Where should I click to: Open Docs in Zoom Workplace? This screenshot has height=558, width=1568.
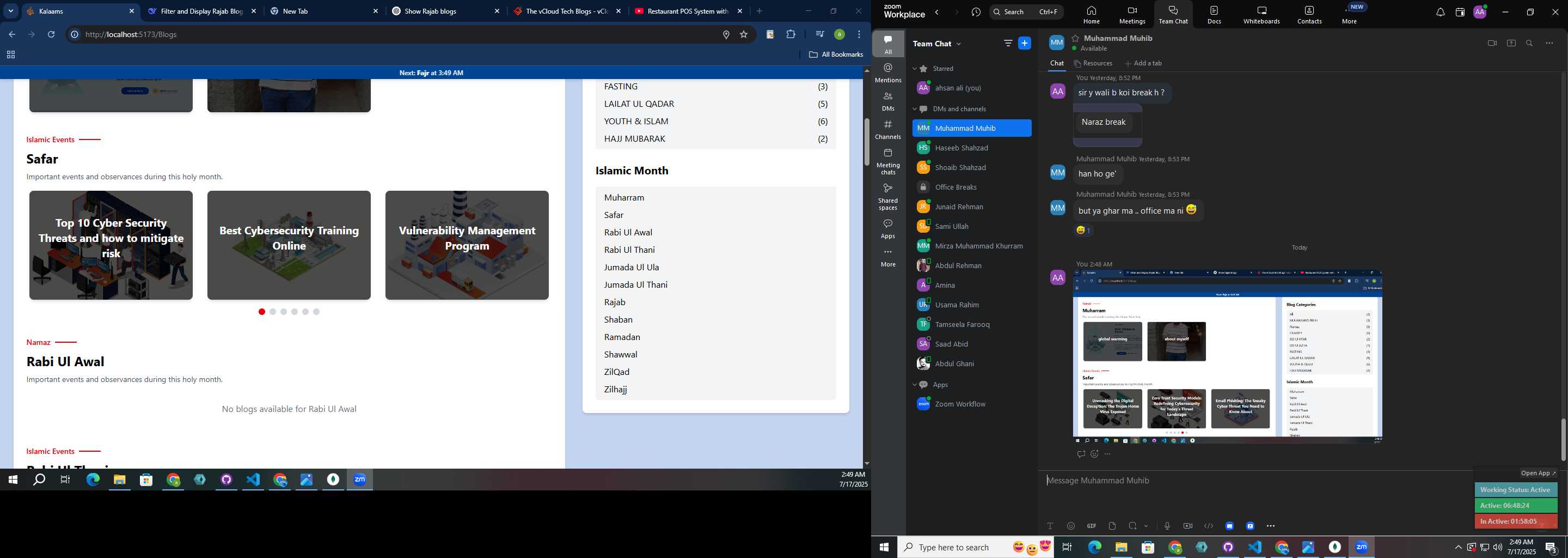[1214, 15]
